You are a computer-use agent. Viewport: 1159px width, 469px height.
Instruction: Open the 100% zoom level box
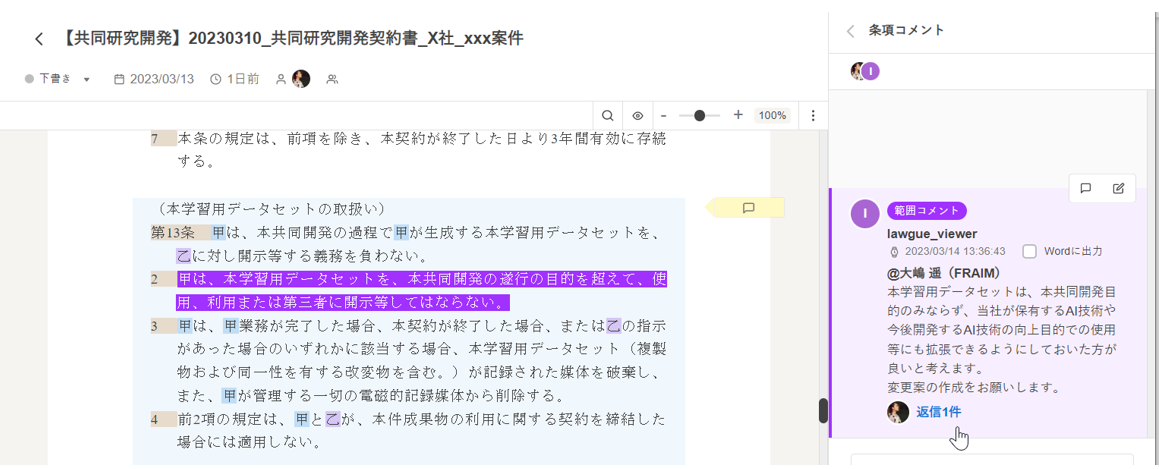tap(771, 116)
